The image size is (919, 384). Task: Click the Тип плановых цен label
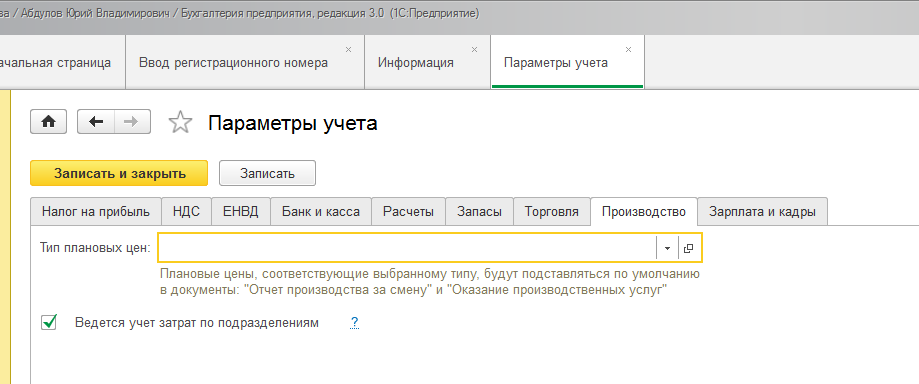click(95, 248)
